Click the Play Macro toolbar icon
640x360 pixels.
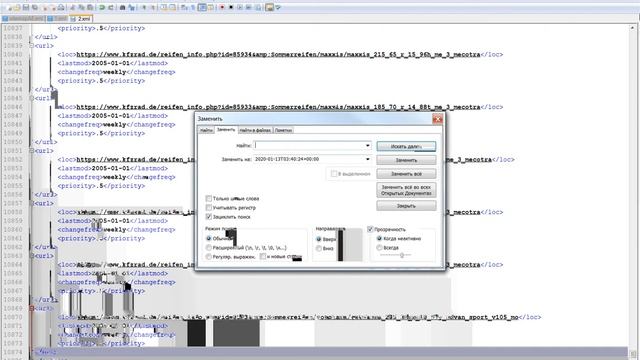tap(240, 7)
